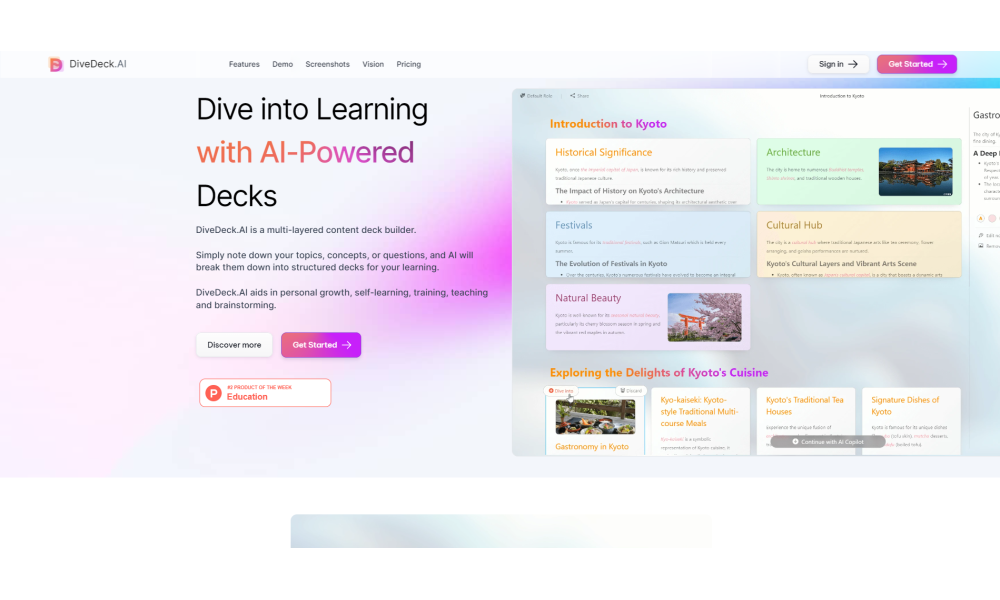Viewport: 1000px width, 600px height.
Task: Click the Natural Beauty card title
Action: click(x=587, y=298)
